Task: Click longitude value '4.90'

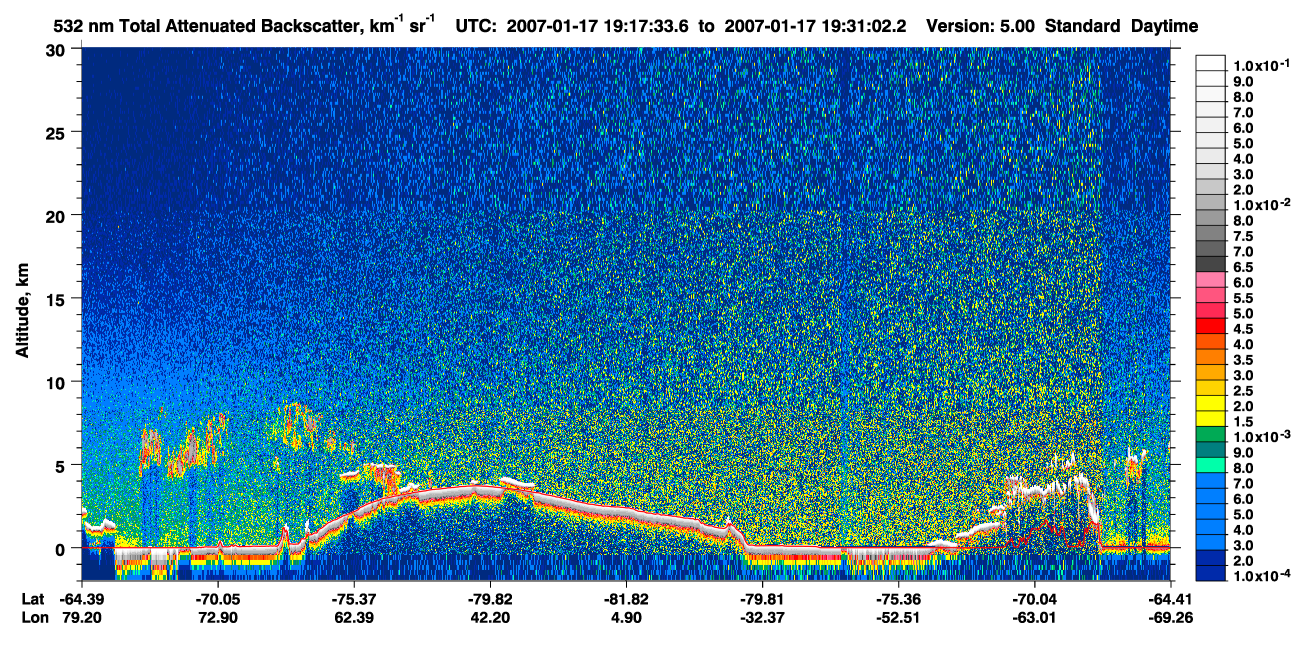Action: point(627,617)
